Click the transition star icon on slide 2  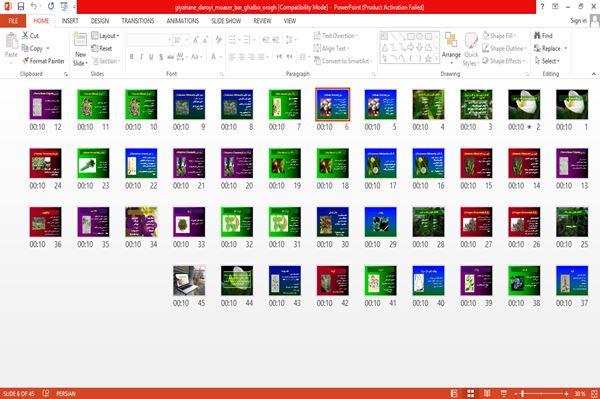tap(530, 127)
